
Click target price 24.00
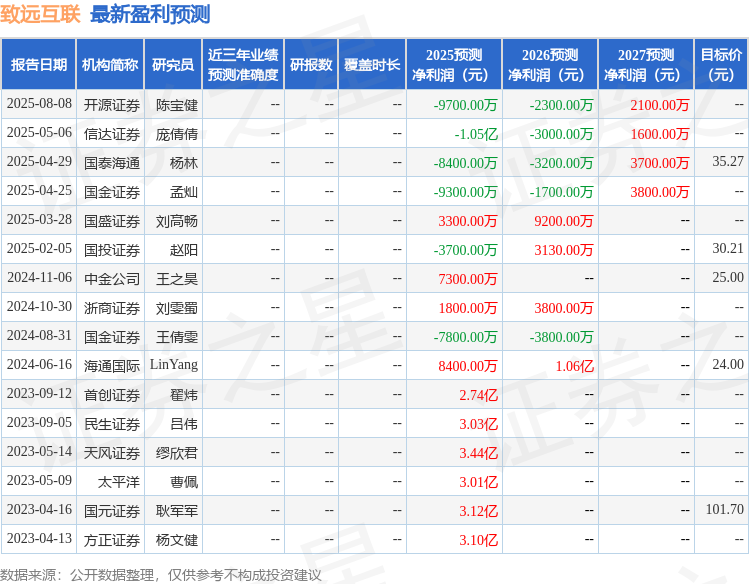[728, 364]
